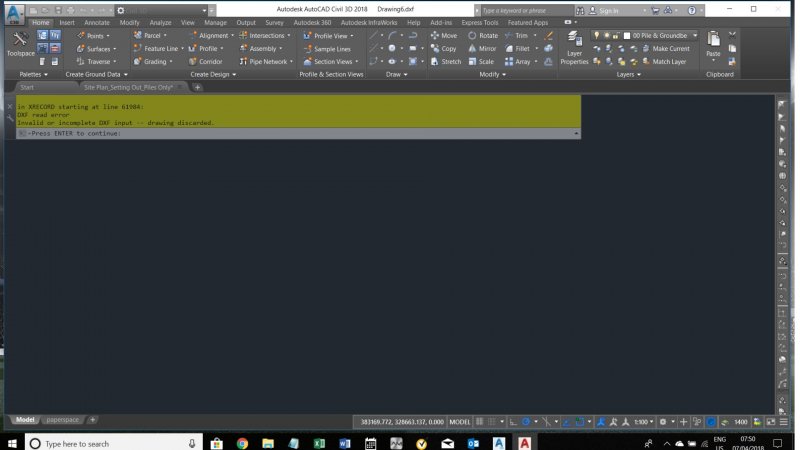Open the AutoCAD application menu

click(x=14, y=14)
